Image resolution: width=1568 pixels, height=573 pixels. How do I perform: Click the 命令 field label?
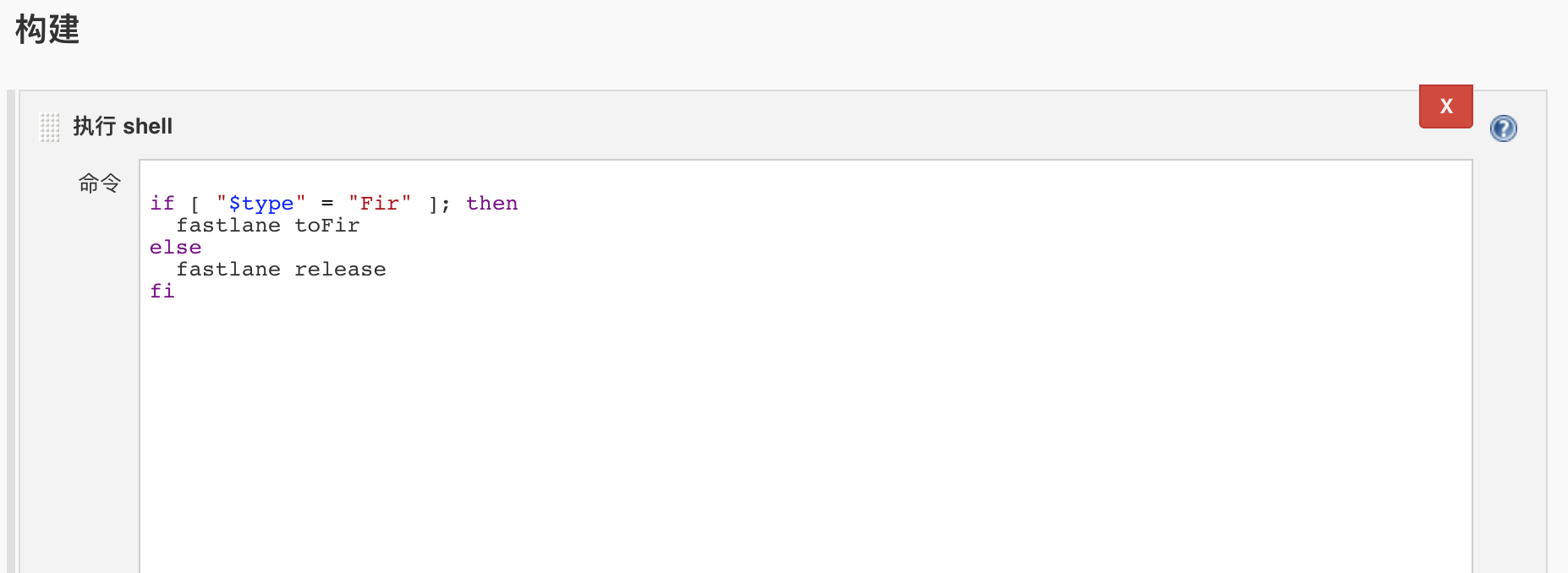100,183
